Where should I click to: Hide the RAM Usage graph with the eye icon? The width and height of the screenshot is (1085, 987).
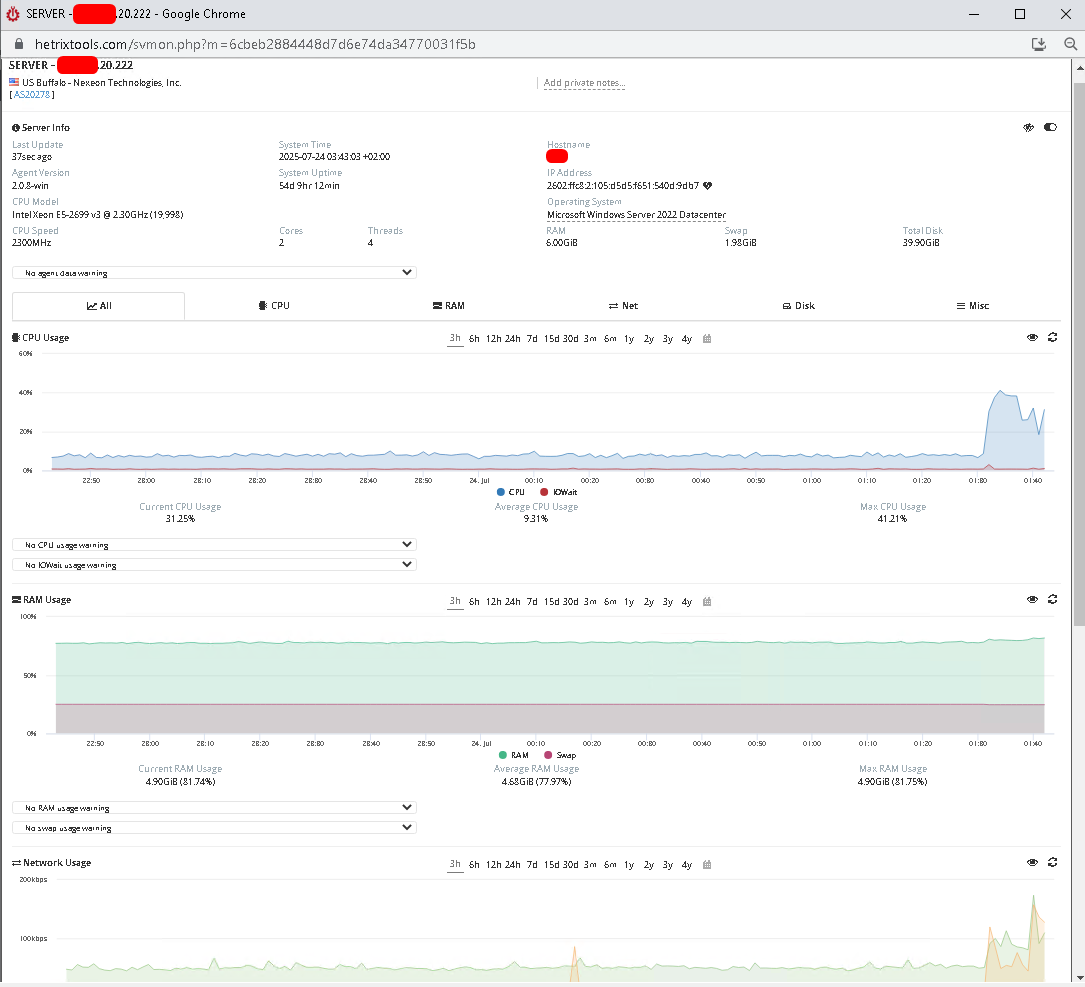pyautogui.click(x=1032, y=599)
